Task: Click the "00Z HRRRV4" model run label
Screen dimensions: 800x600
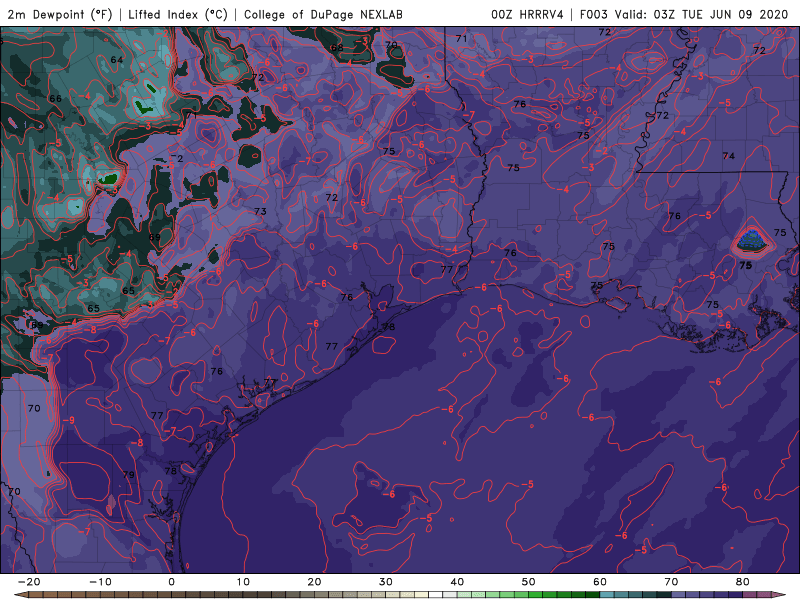Action: click(527, 14)
